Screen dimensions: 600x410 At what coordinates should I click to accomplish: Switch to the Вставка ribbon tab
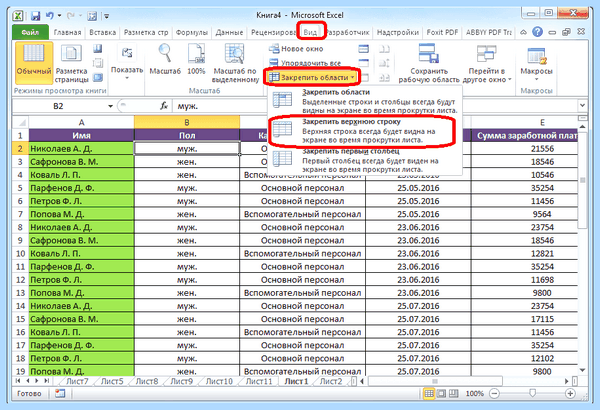[103, 33]
